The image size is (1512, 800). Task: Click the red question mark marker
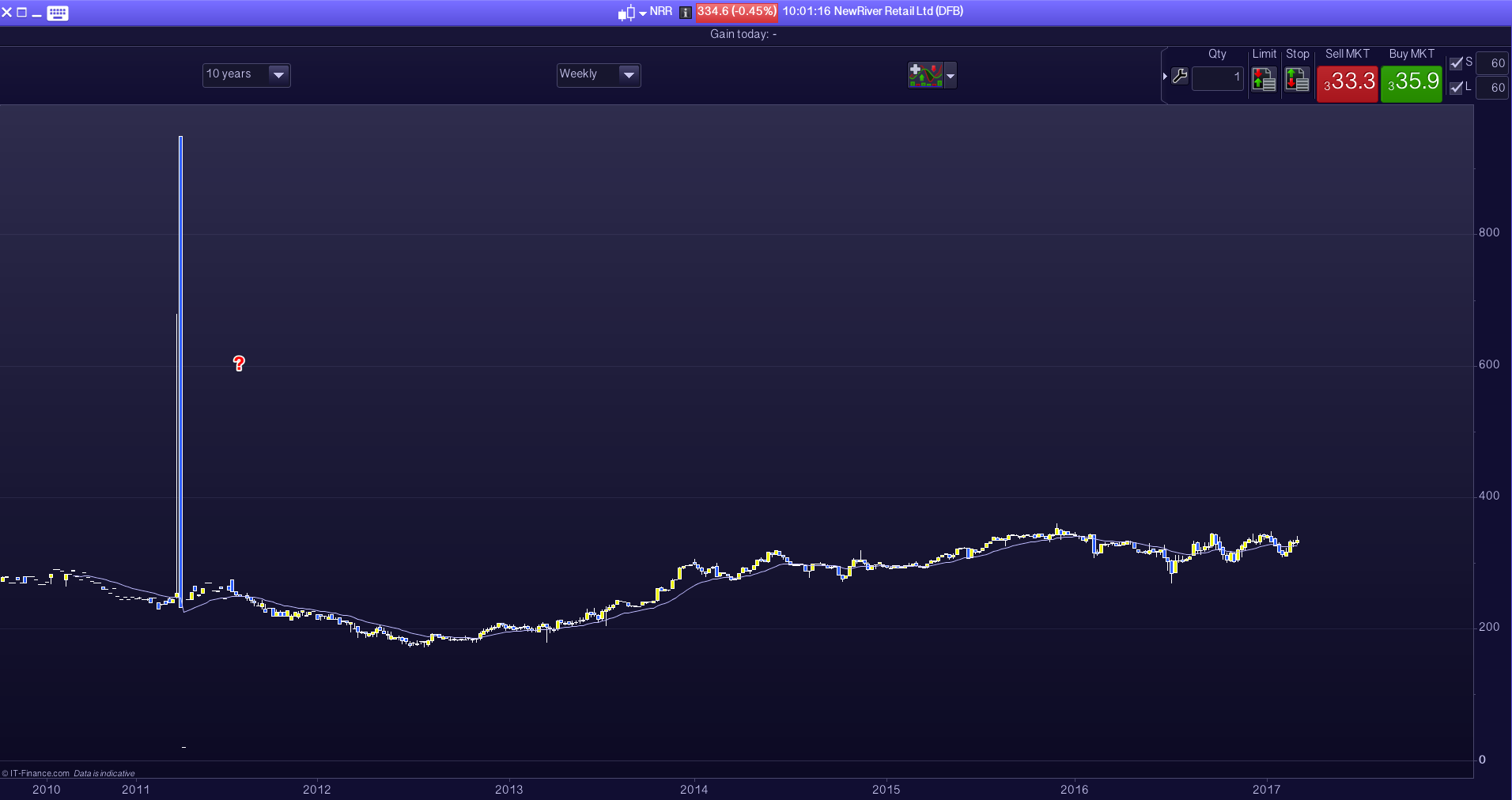click(x=239, y=363)
